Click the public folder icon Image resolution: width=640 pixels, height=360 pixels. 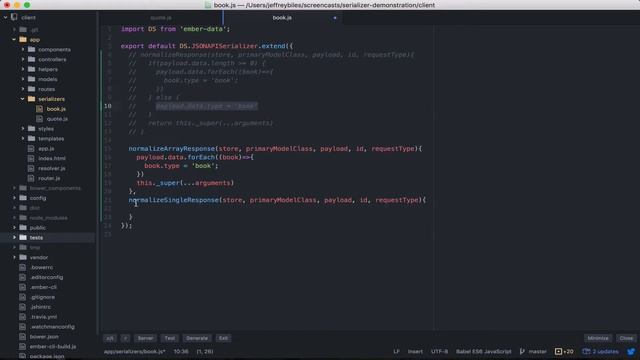(x=23, y=227)
